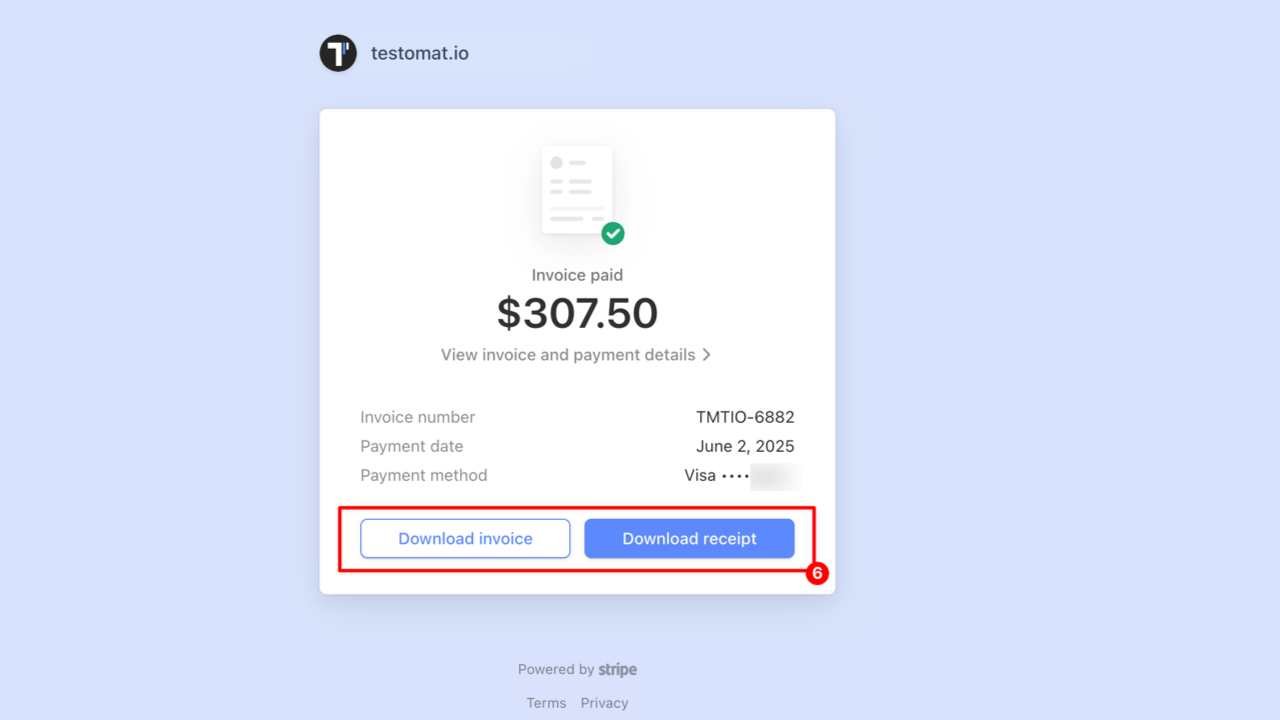Click the payment date June 2, 2025
The image size is (1280, 720).
[745, 446]
